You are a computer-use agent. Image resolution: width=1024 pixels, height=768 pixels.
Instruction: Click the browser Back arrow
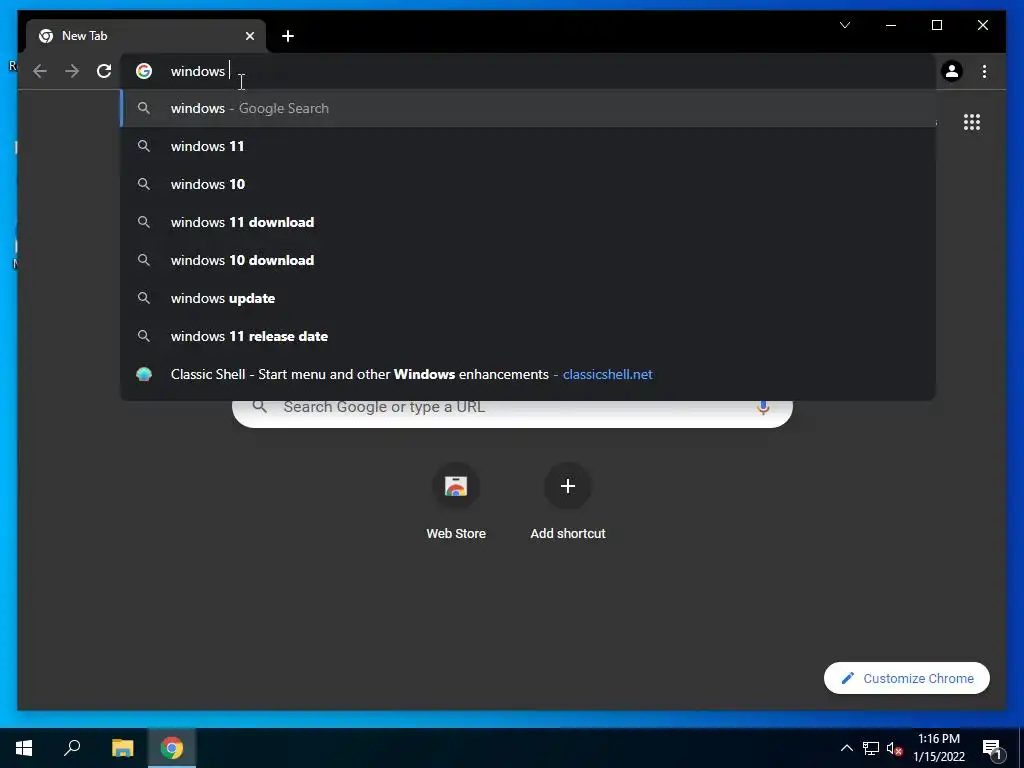pyautogui.click(x=40, y=71)
